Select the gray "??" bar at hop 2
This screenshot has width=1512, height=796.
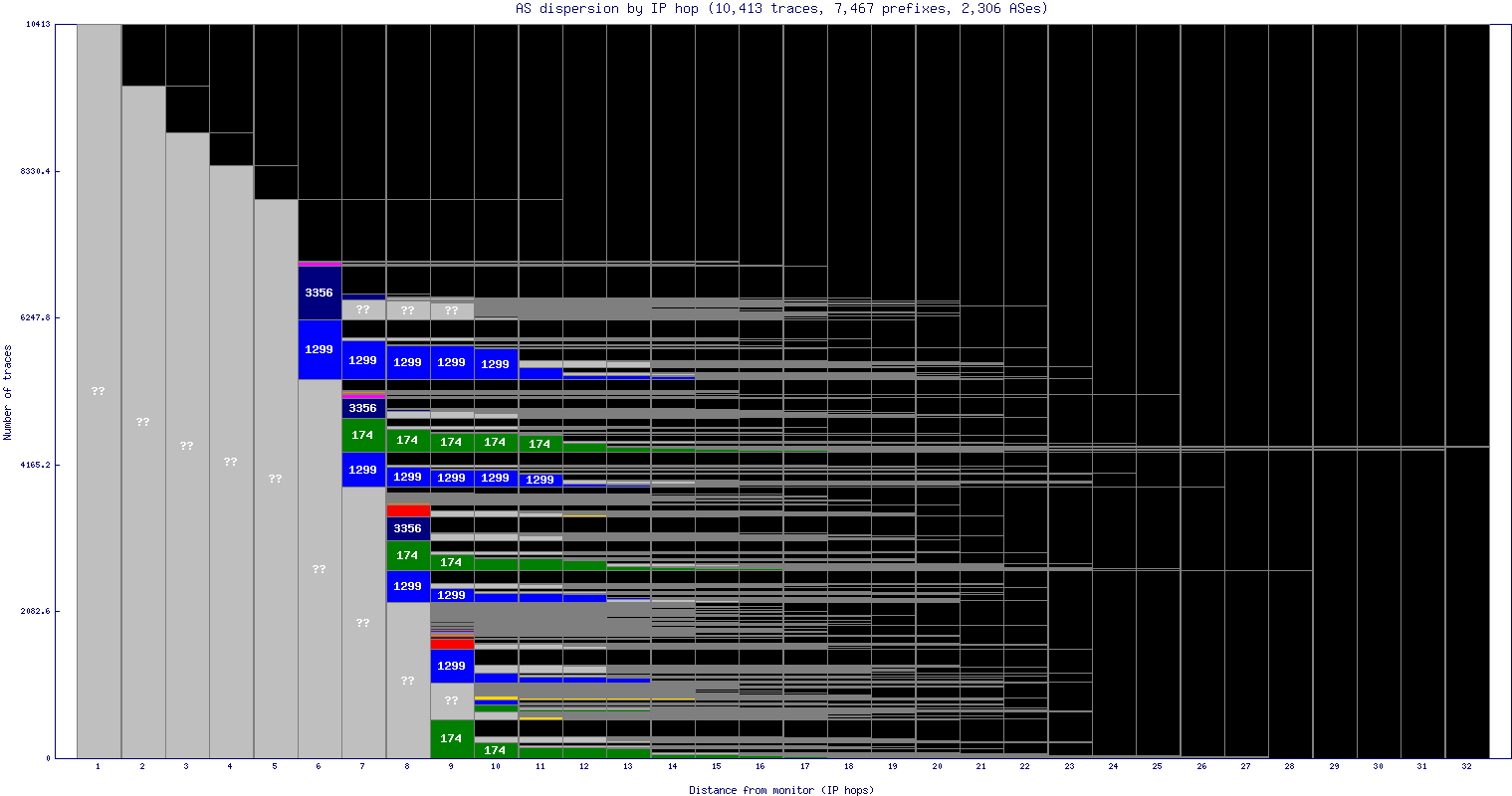[142, 422]
